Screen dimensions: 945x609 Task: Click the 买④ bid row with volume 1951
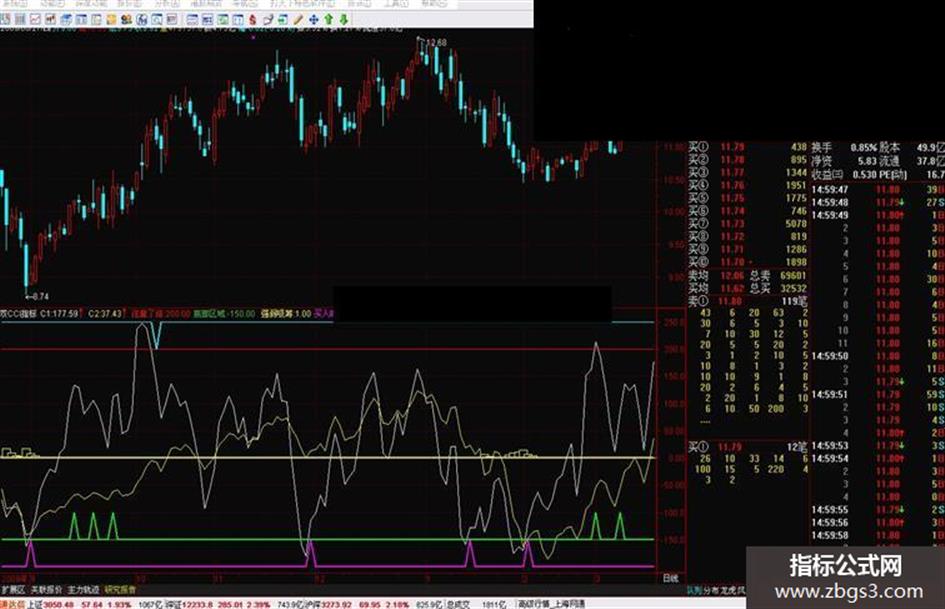pyautogui.click(x=747, y=185)
